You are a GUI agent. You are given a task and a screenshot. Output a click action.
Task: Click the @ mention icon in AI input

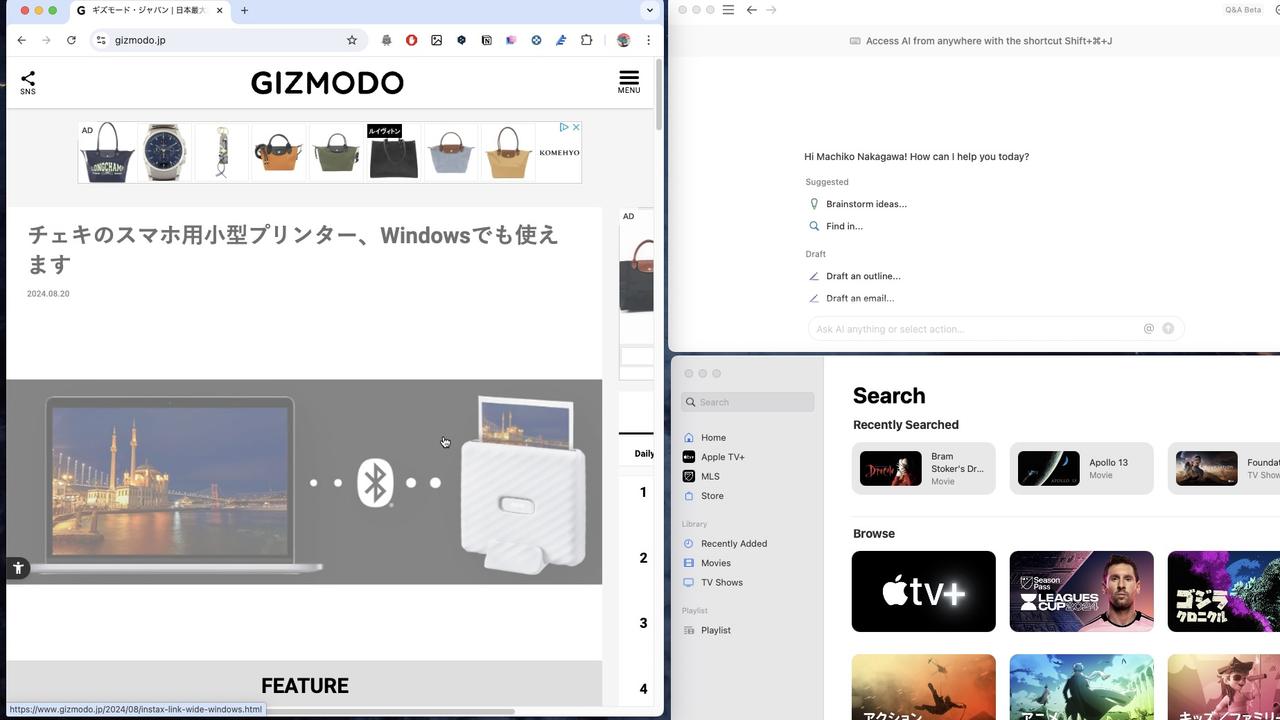[x=1149, y=328]
